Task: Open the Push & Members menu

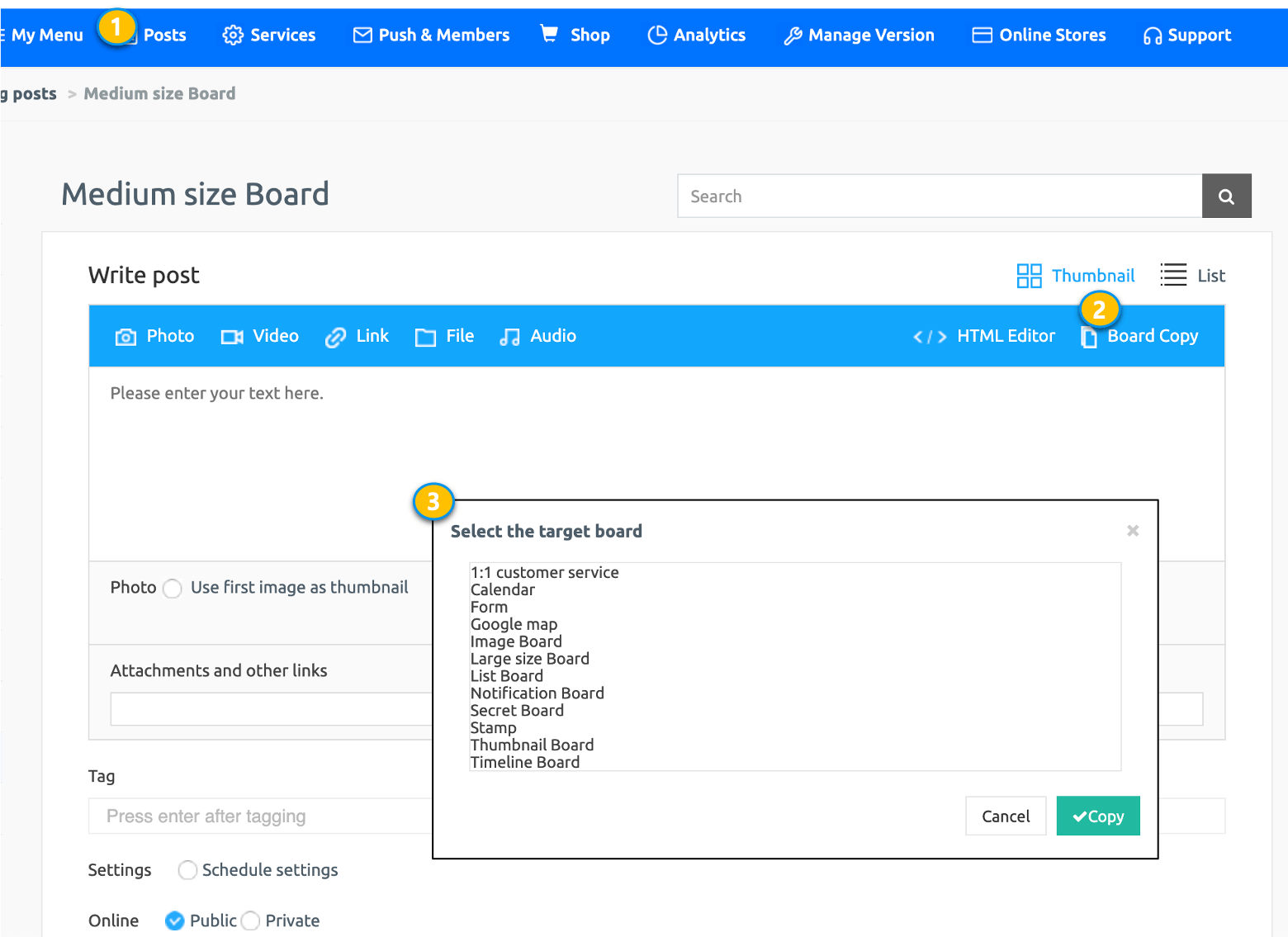Action: (x=431, y=35)
